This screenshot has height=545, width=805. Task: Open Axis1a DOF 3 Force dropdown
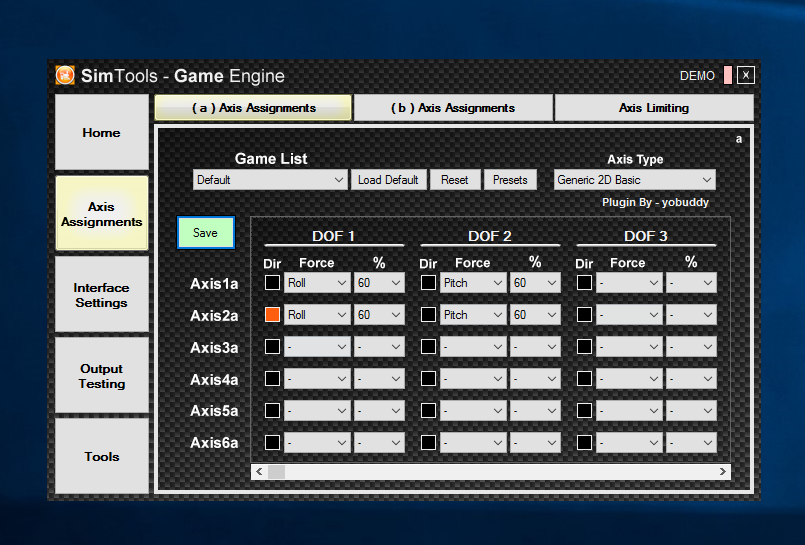[x=629, y=283]
